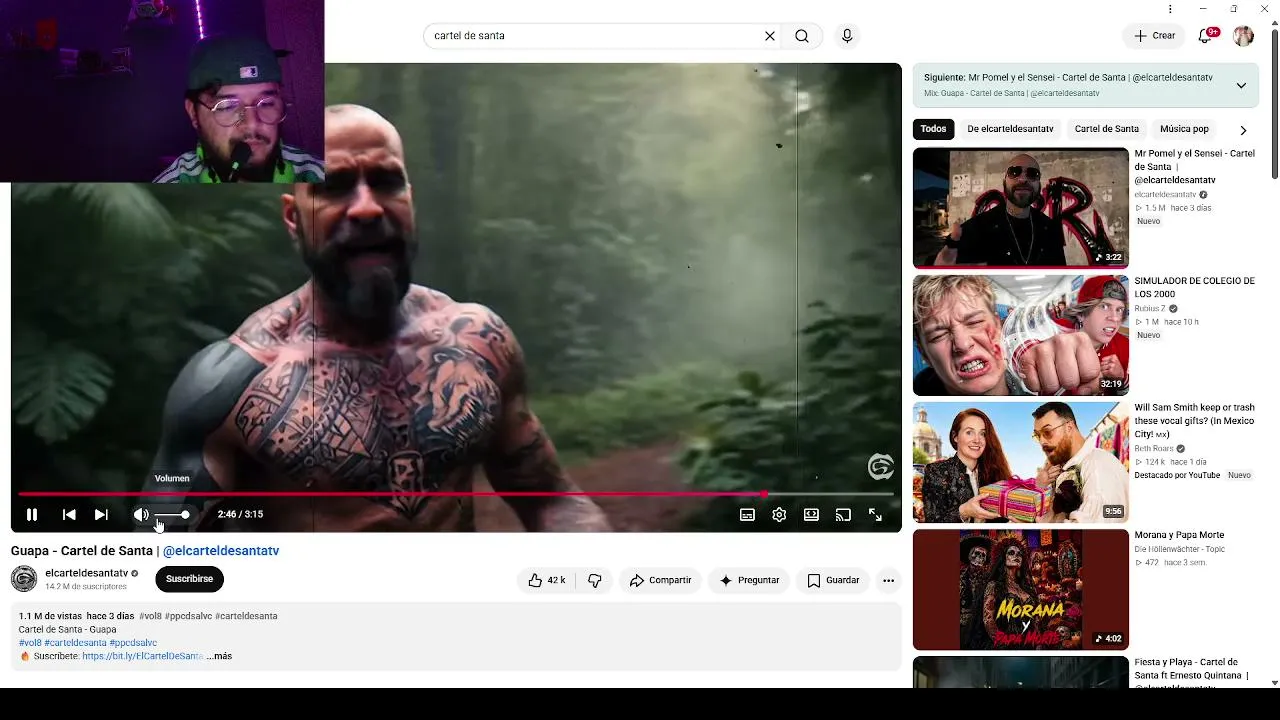
Task: Open the Will Sam Smith video thumbnail
Action: pos(1020,462)
